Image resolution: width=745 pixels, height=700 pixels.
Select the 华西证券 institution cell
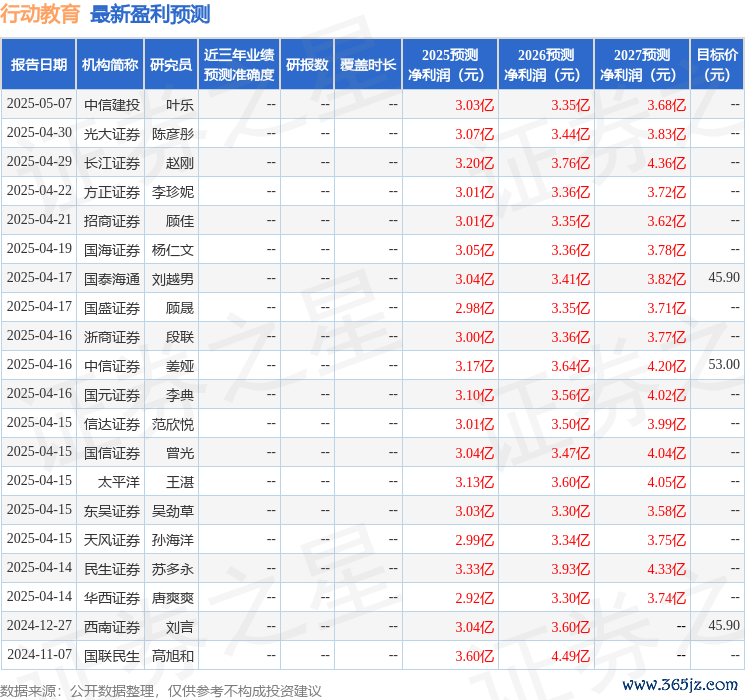tap(112, 598)
